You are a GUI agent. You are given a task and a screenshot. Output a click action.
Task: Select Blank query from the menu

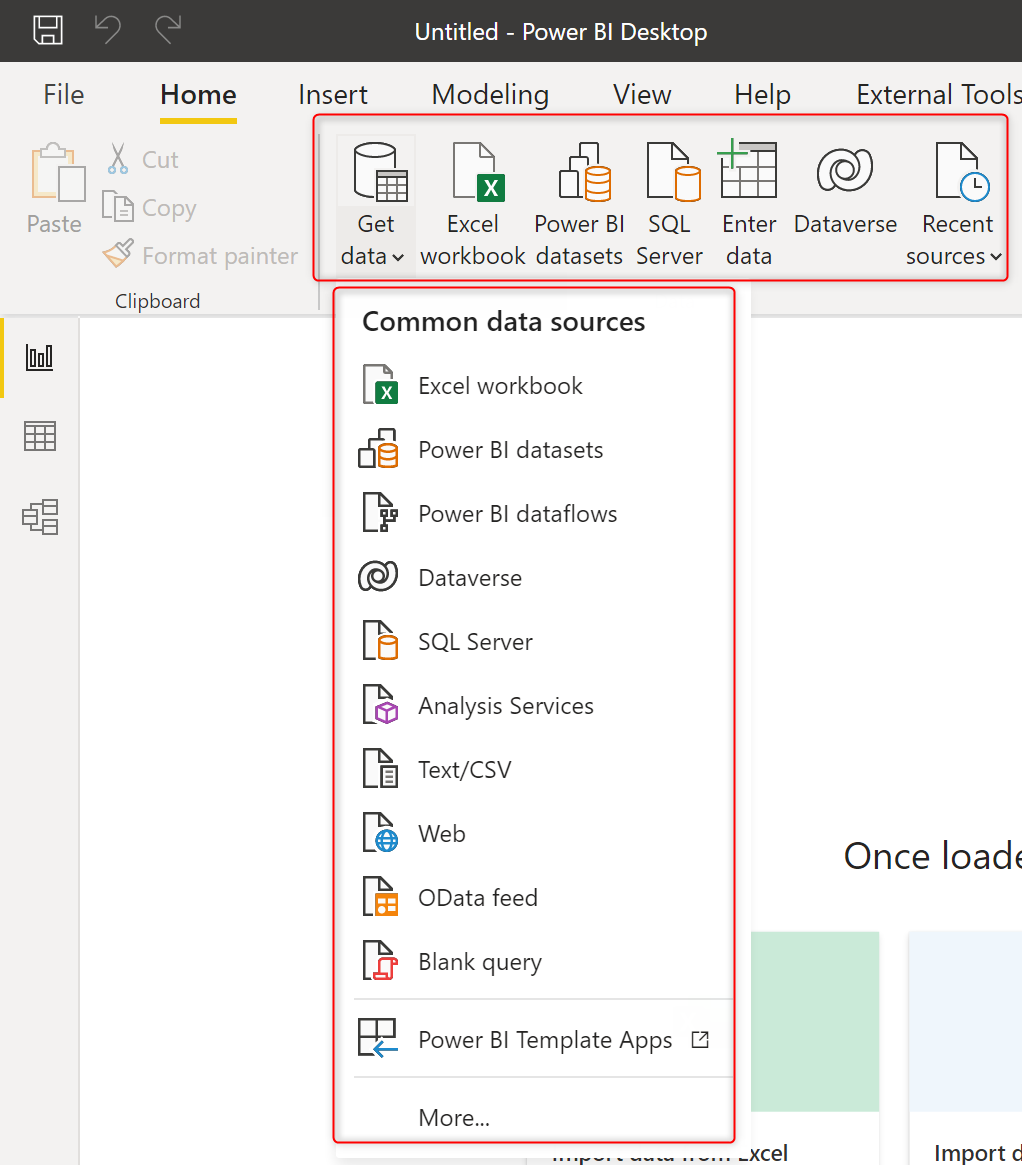coord(480,962)
